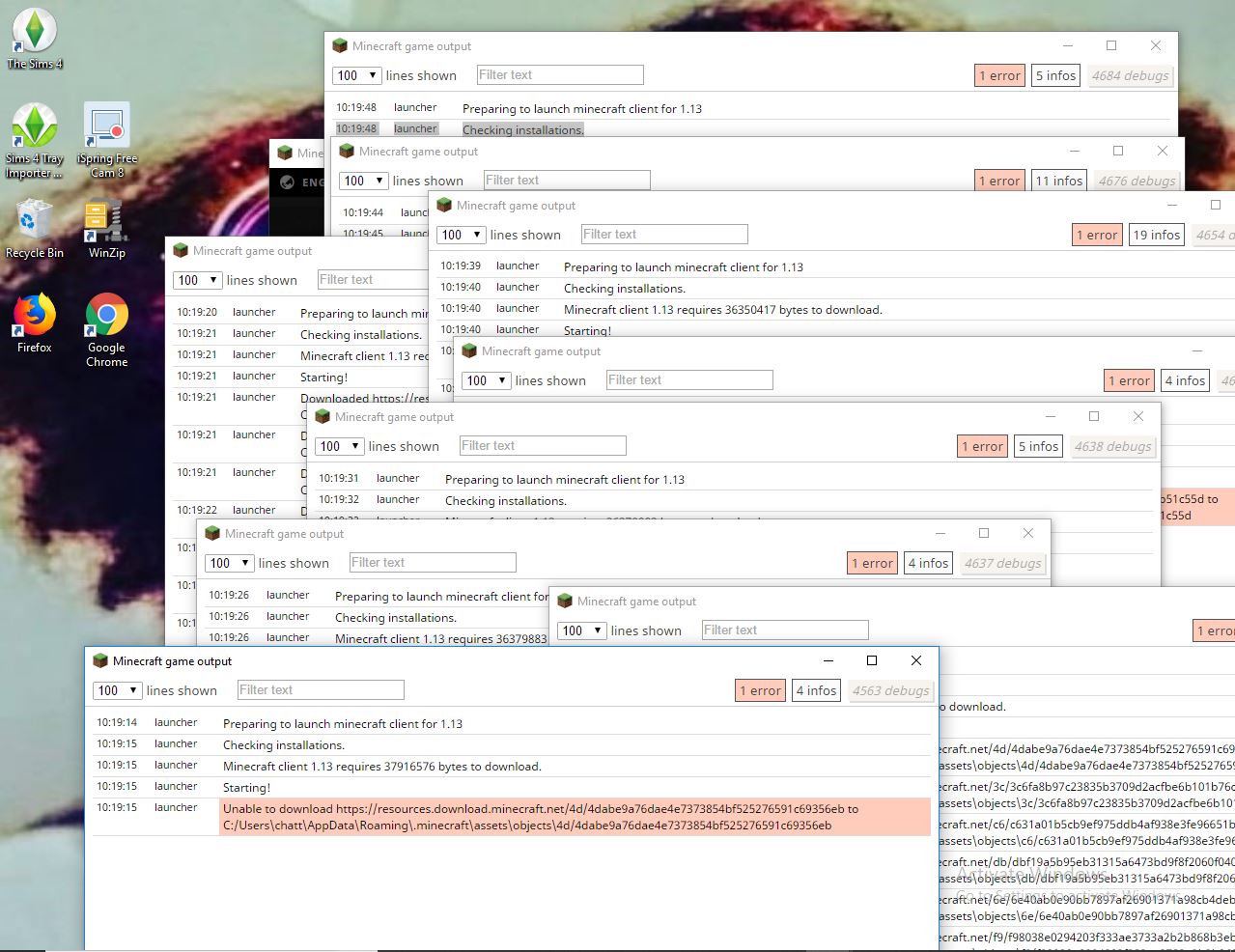This screenshot has width=1235, height=952.
Task: Click block icon of the hidden 'Mine' launcher window
Action: (285, 153)
